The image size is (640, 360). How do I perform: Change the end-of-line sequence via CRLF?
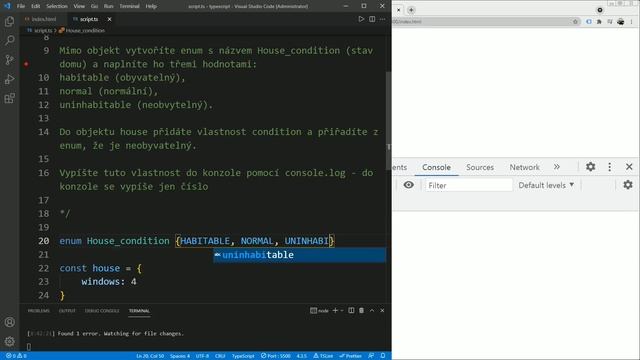(x=220, y=356)
